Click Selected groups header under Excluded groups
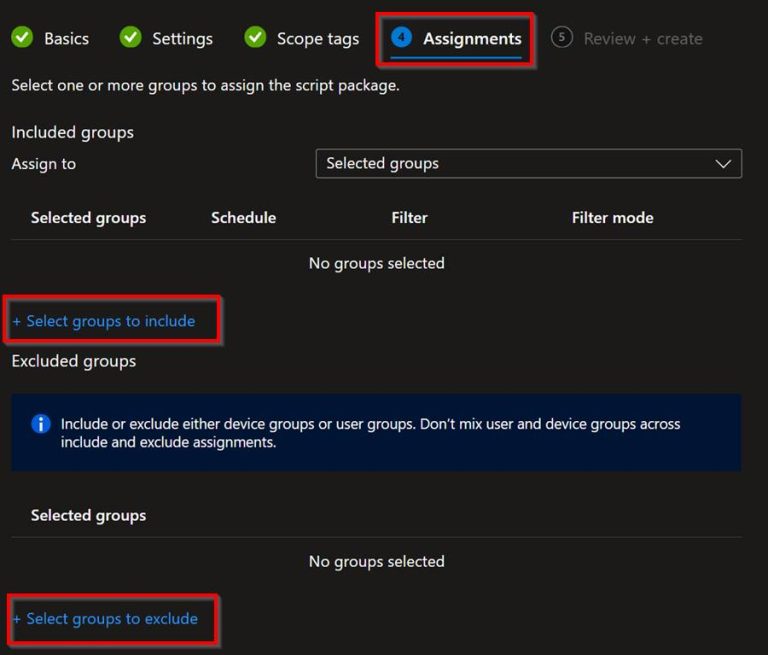Screen dimensions: 768x655 click(x=88, y=515)
